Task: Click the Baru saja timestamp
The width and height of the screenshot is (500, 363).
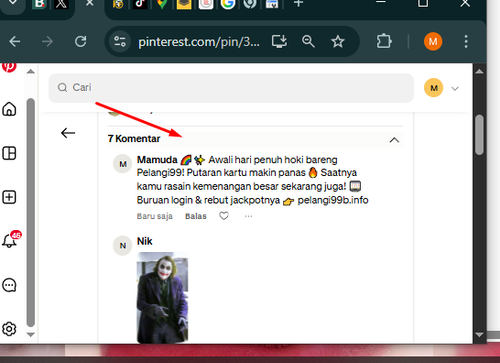Action: coord(154,216)
